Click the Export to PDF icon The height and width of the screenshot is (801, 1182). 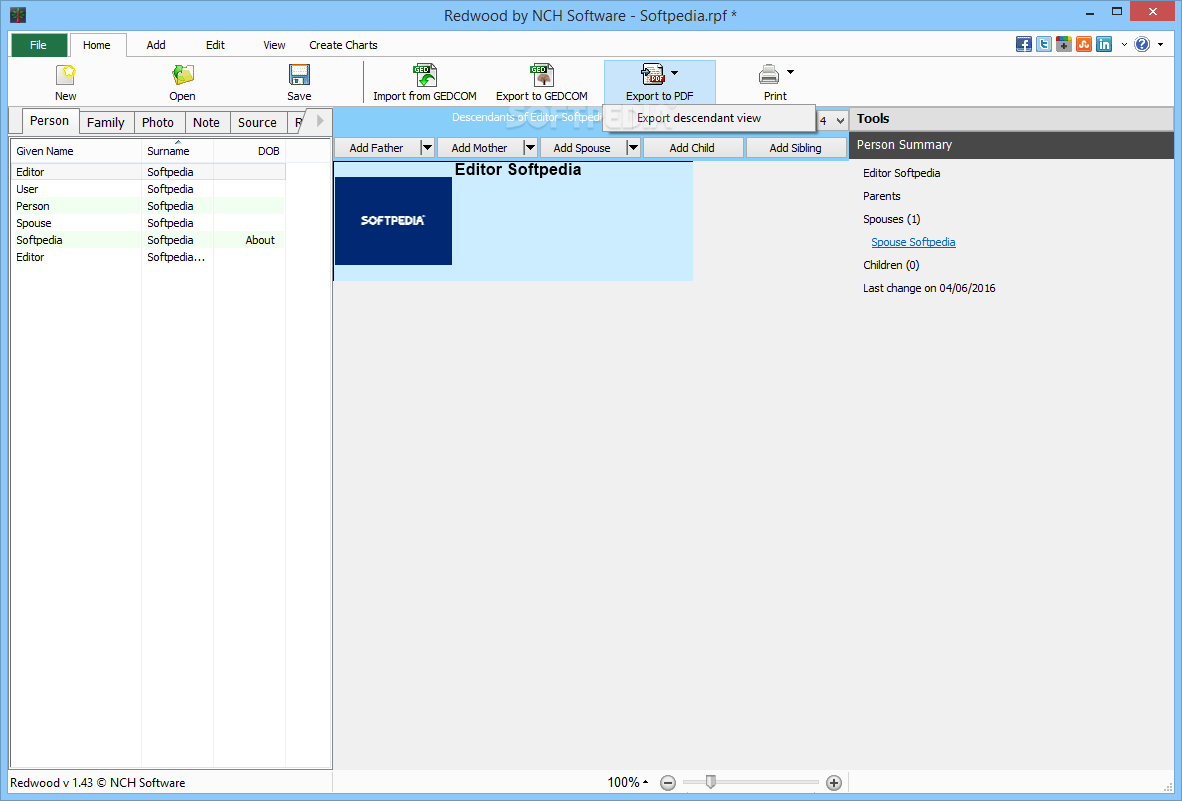click(x=653, y=75)
